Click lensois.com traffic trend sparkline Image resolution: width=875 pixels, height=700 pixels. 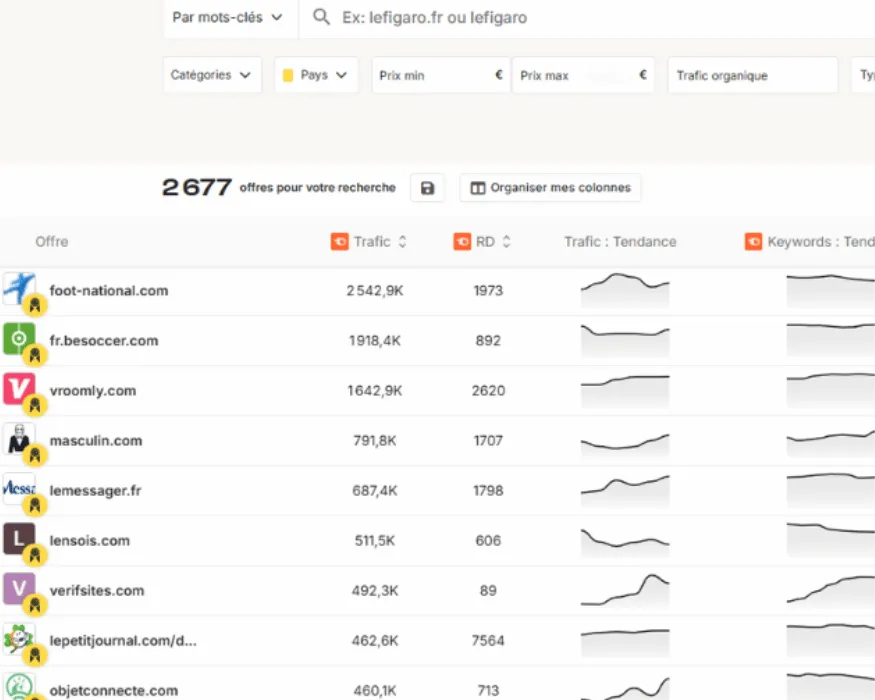[x=625, y=541]
